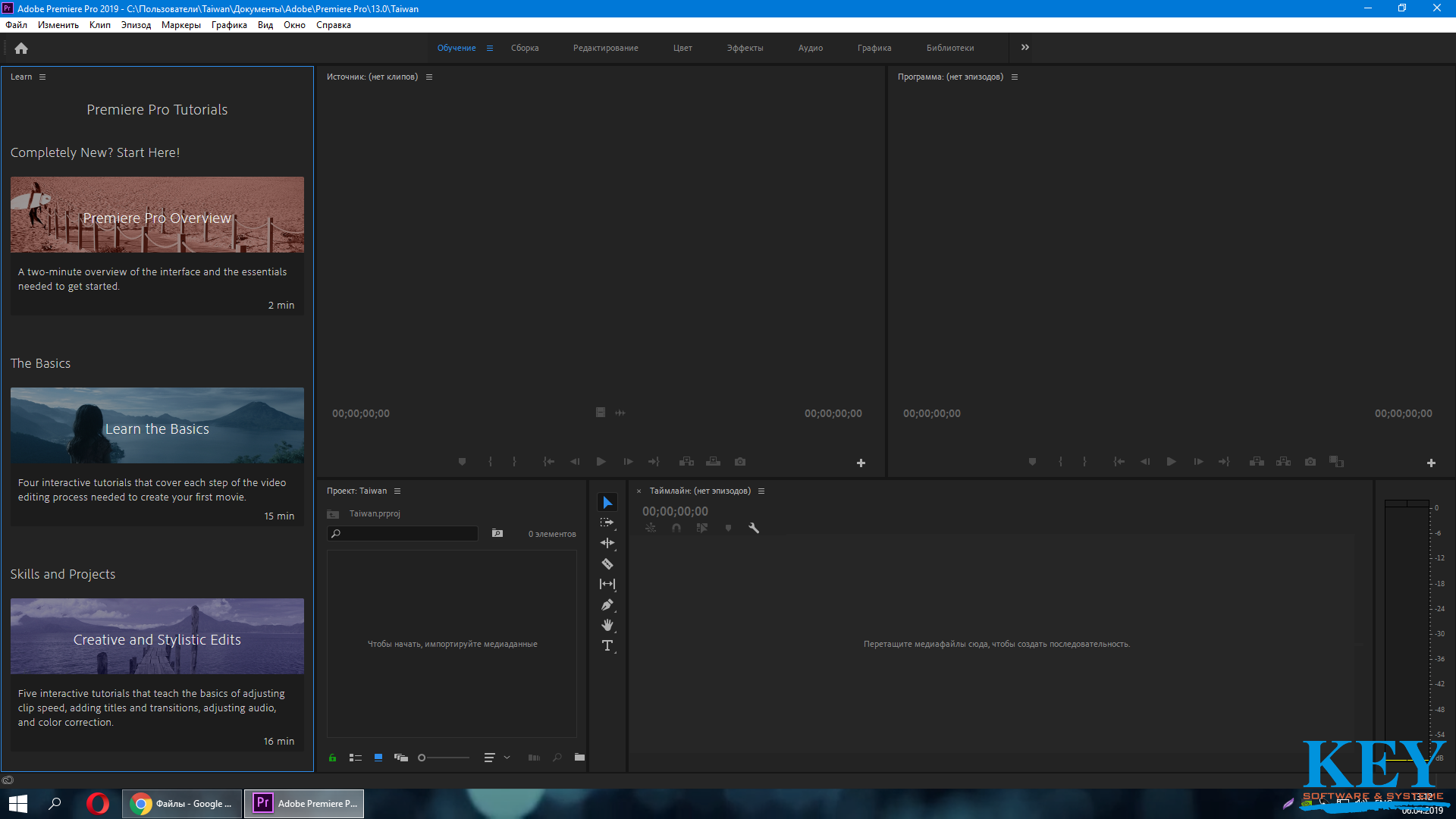Select the Text tool in toolbar
The height and width of the screenshot is (819, 1456).
click(607, 645)
